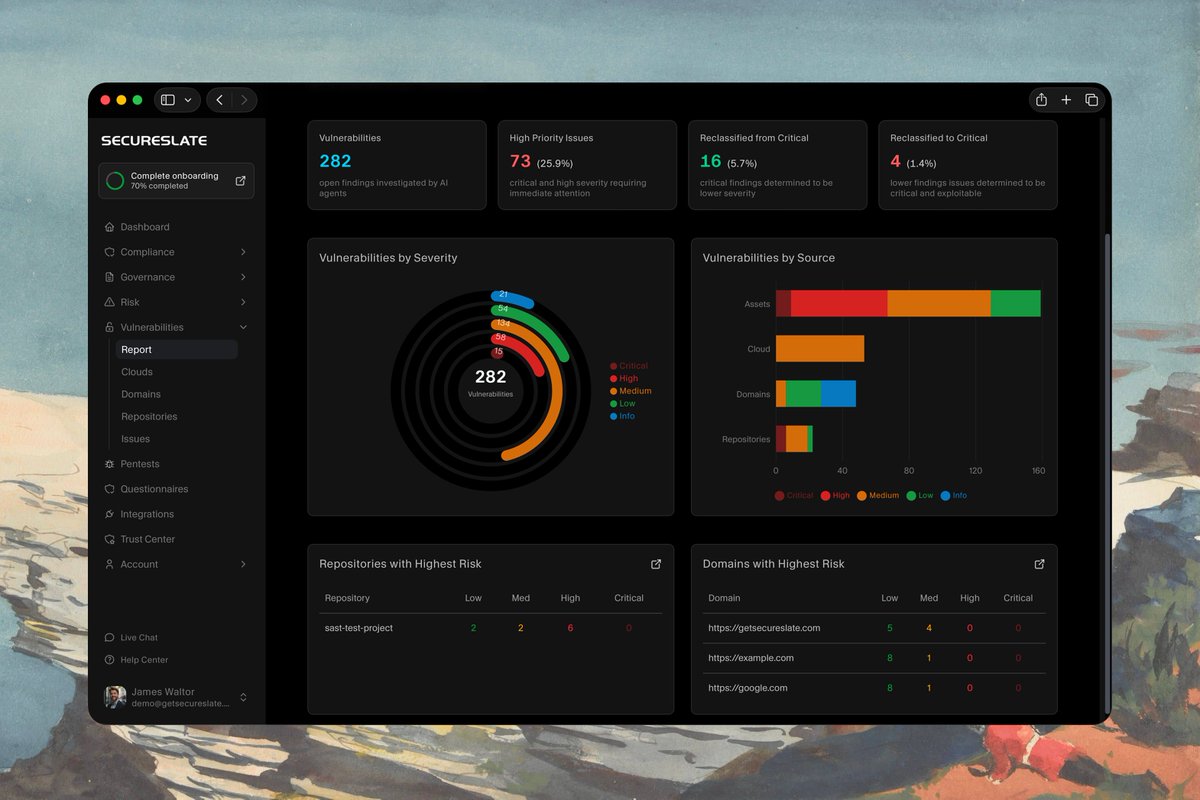The width and height of the screenshot is (1200, 800).
Task: Click the Questionnaires shield icon
Action: (110, 489)
